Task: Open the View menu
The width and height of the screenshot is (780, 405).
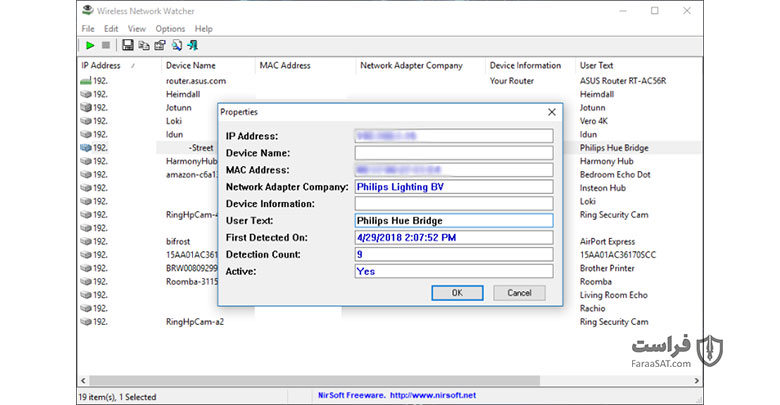Action: [x=136, y=29]
